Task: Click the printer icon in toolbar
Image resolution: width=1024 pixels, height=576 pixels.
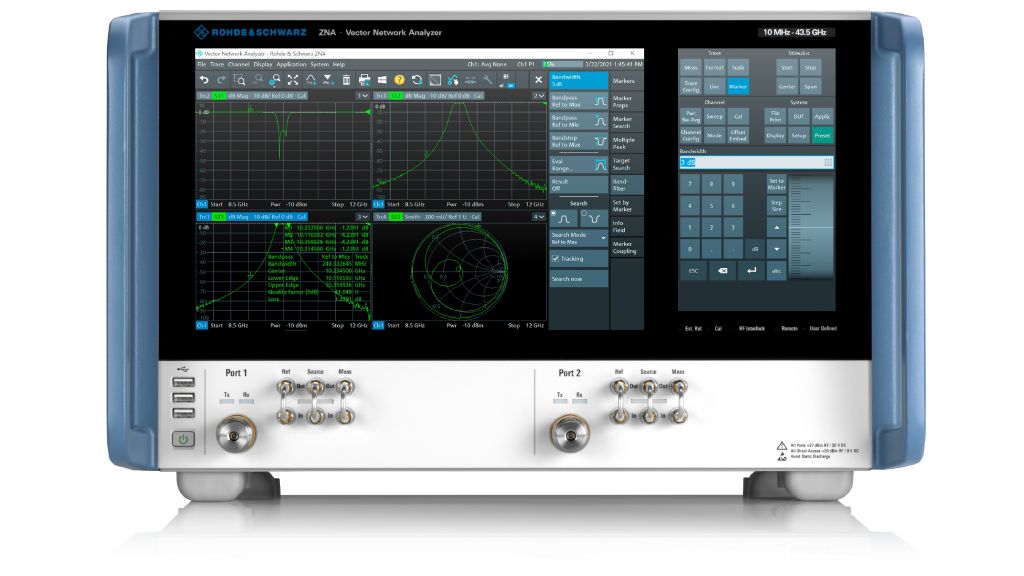Action: tap(364, 80)
